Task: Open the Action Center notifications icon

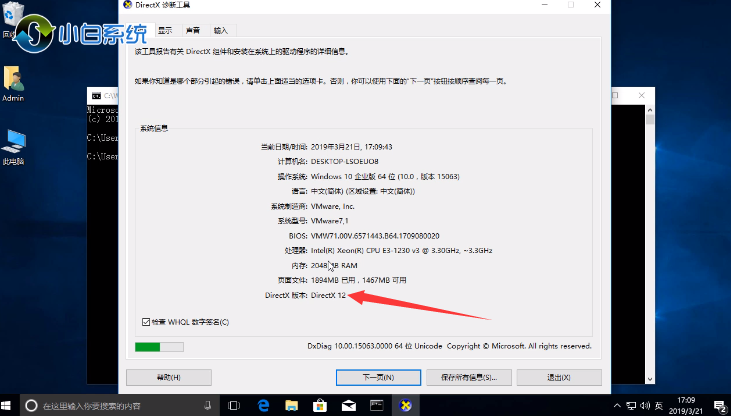Action: [719, 406]
